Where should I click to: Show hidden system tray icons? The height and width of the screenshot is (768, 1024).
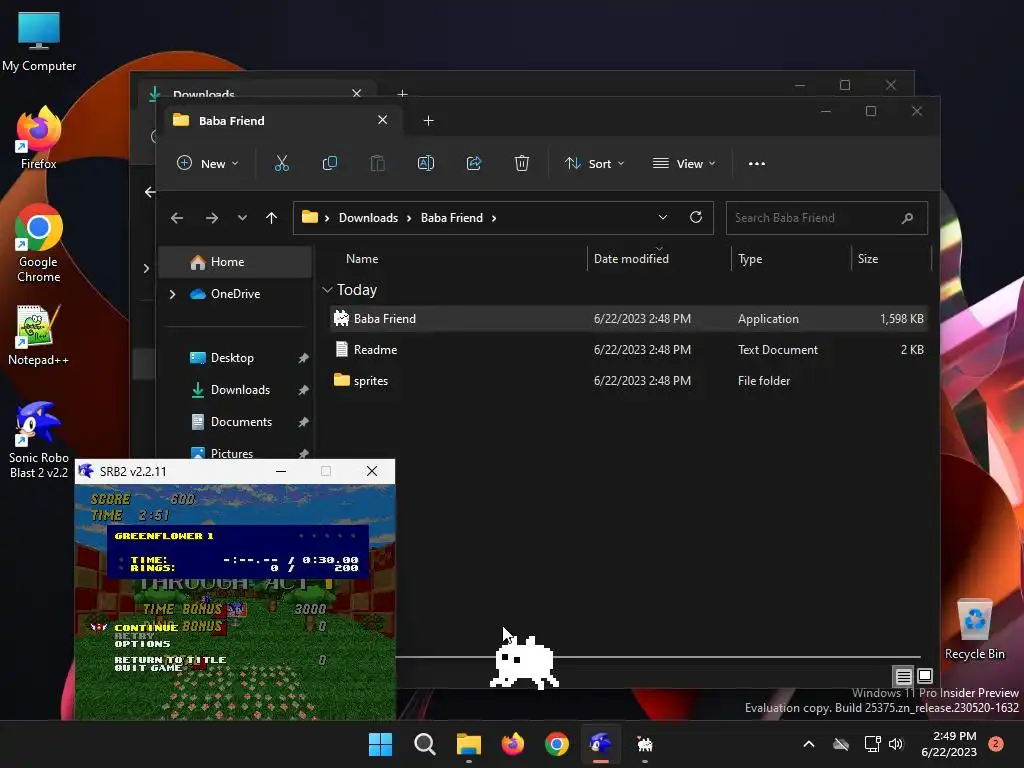tap(808, 744)
